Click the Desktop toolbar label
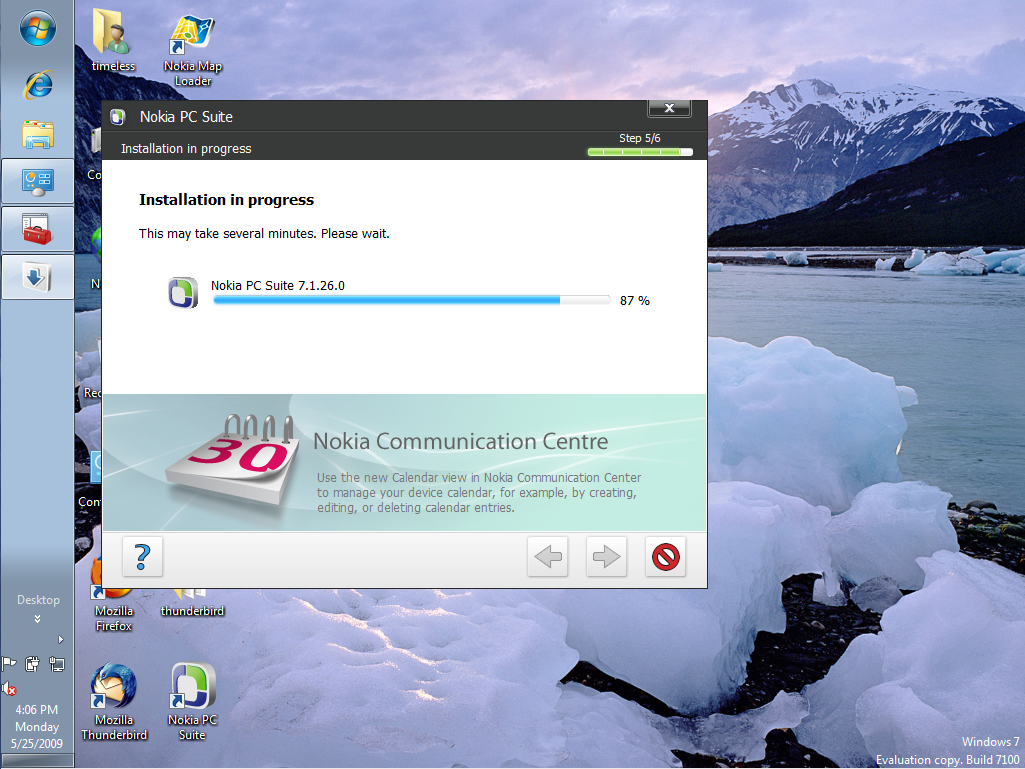1025x769 pixels. (38, 600)
